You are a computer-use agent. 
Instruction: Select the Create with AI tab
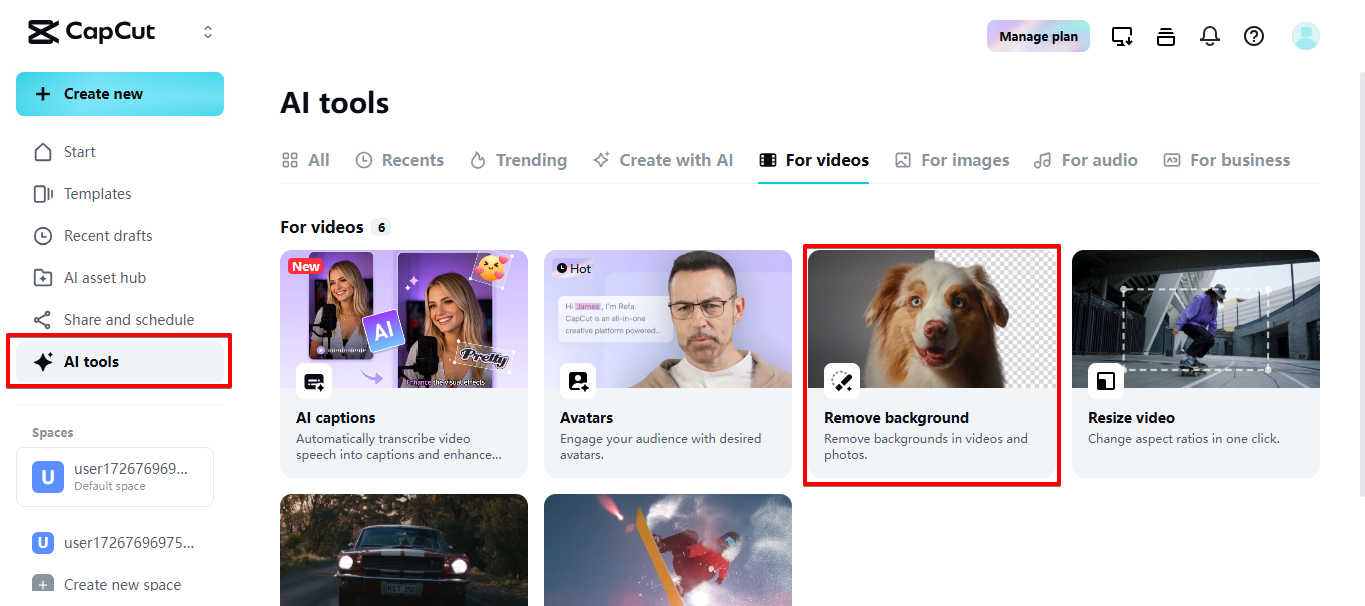(663, 160)
